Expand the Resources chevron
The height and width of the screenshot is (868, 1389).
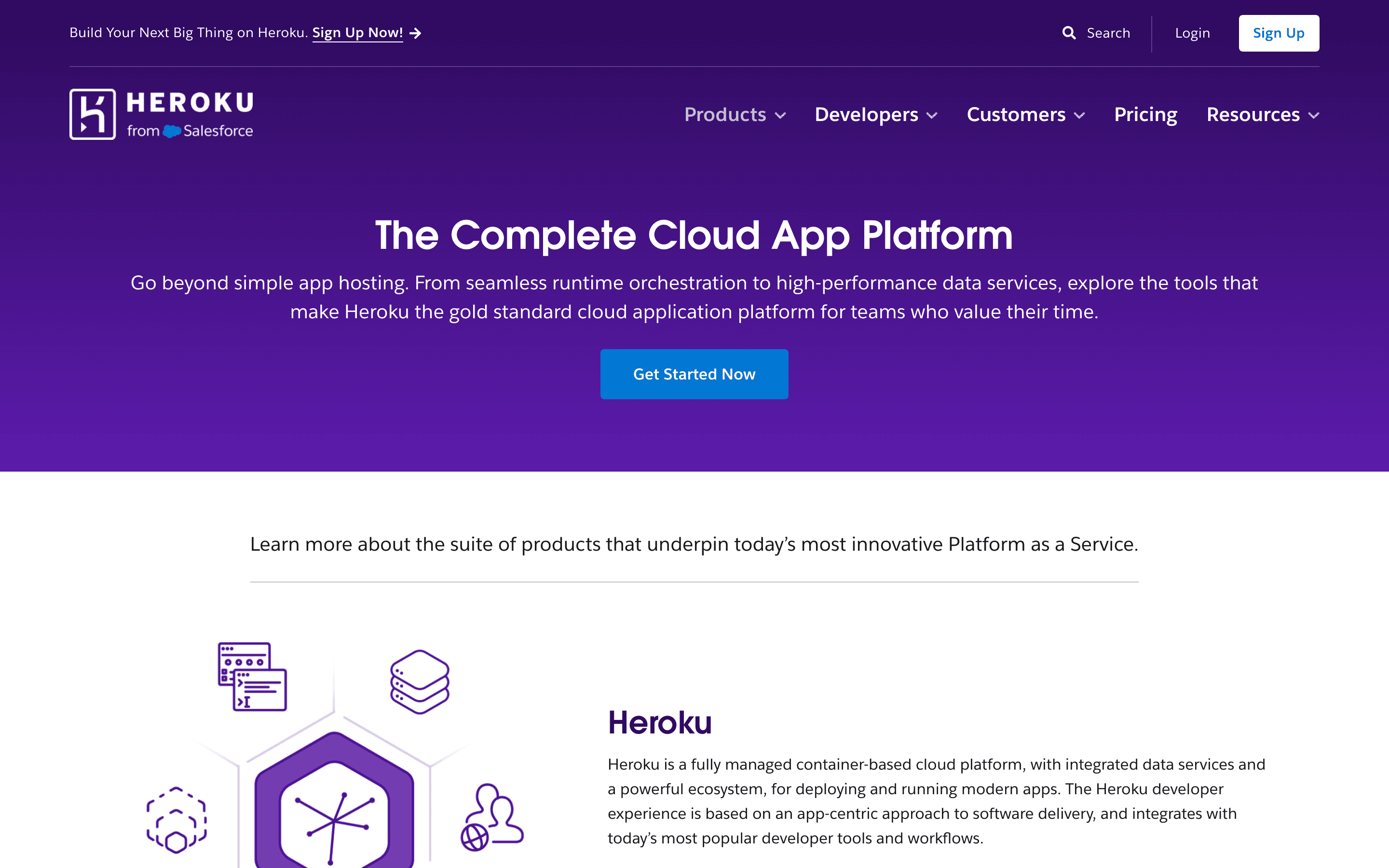[x=1314, y=115]
